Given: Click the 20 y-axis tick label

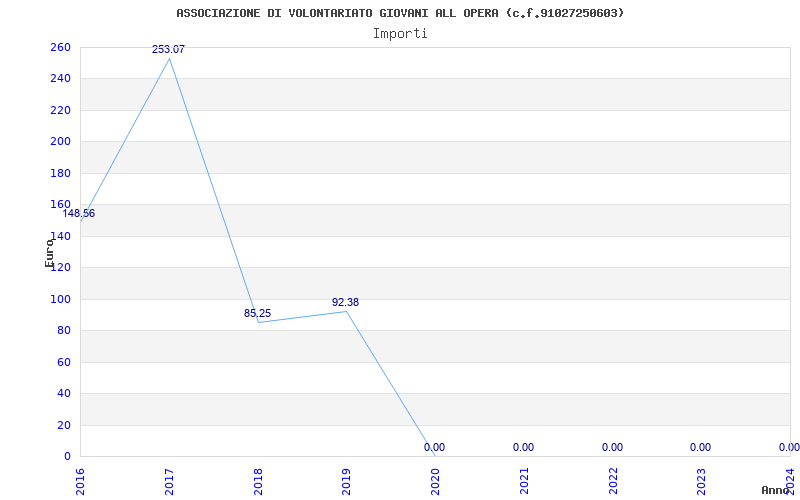Looking at the screenshot, I should tap(64, 425).
